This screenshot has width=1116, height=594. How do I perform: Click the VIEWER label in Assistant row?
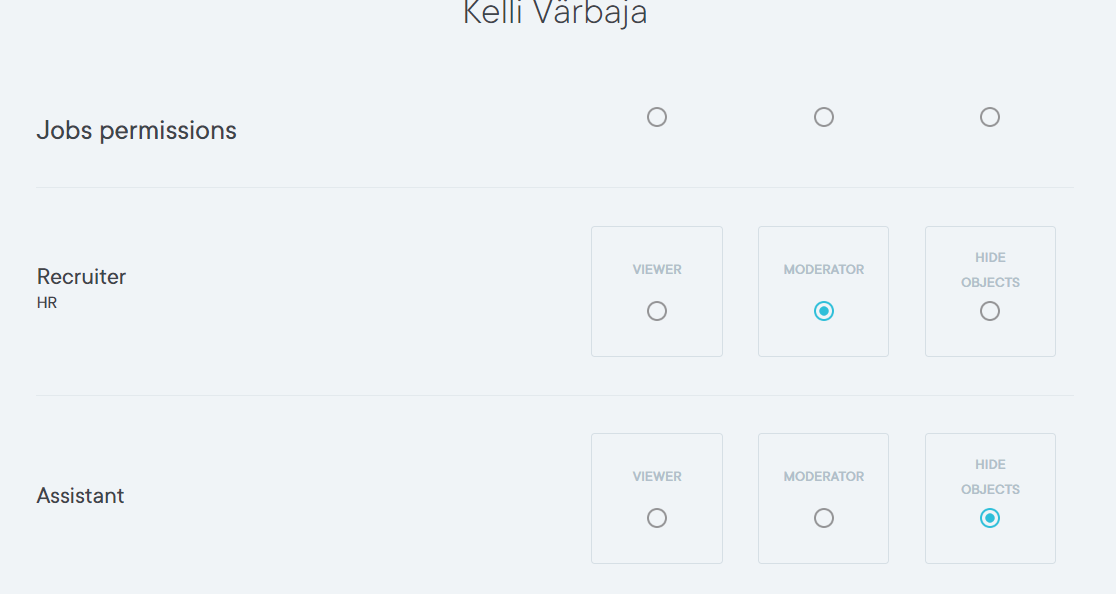pos(657,477)
